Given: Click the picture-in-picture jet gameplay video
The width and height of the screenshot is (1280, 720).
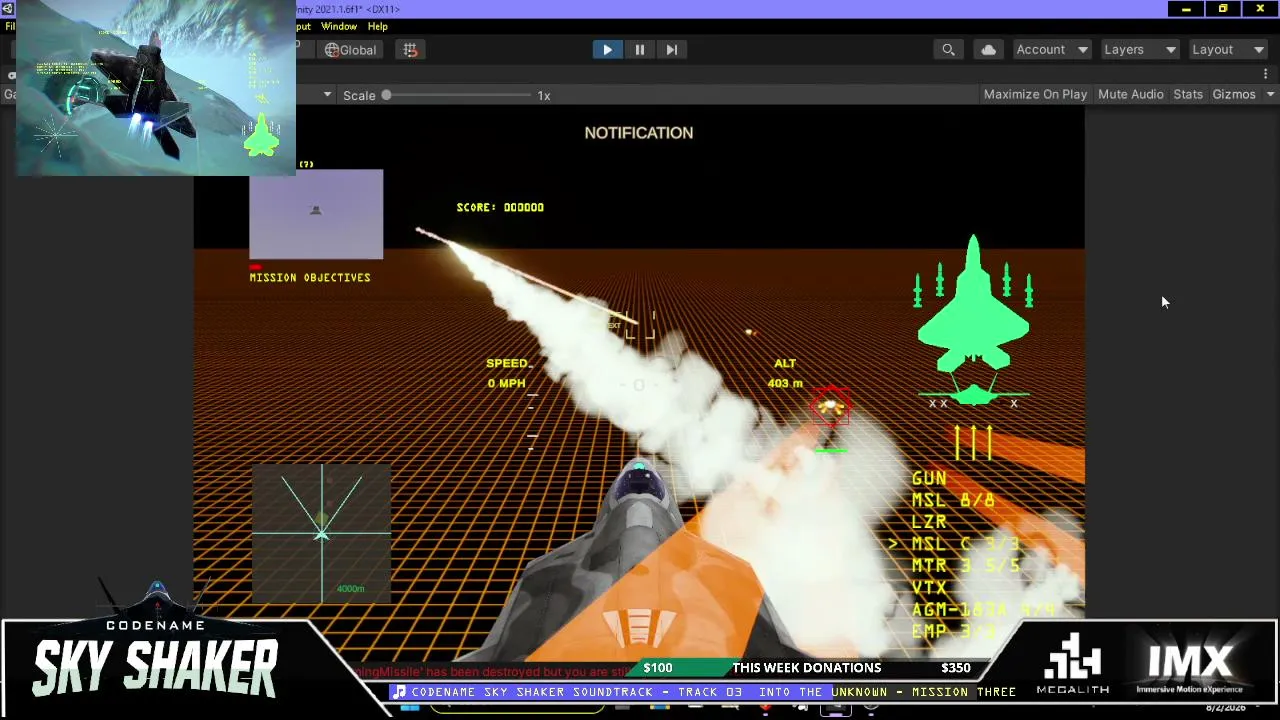Looking at the screenshot, I should [x=156, y=88].
